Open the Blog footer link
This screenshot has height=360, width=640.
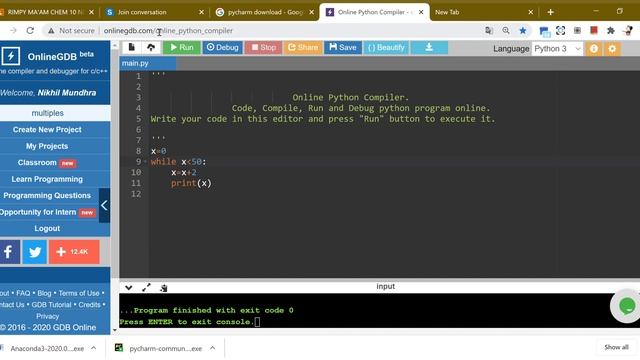(44, 293)
